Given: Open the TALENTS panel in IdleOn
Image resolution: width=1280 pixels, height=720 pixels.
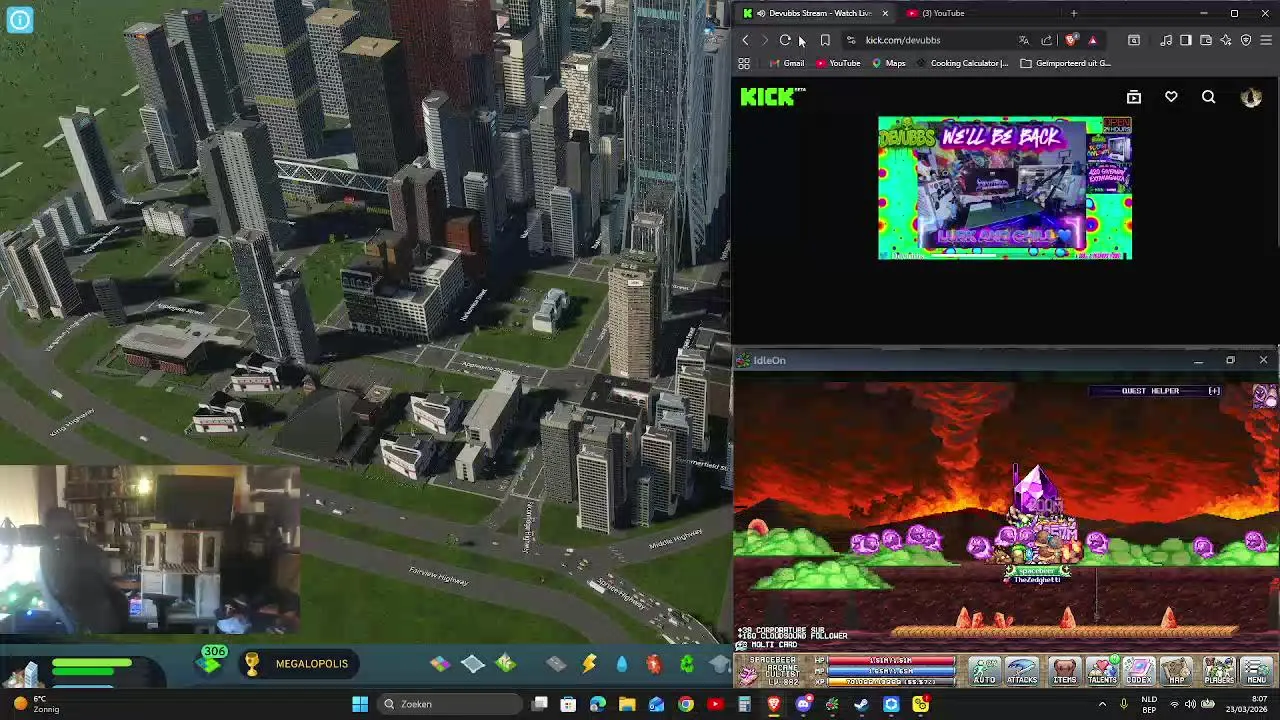Looking at the screenshot, I should coord(1102,671).
